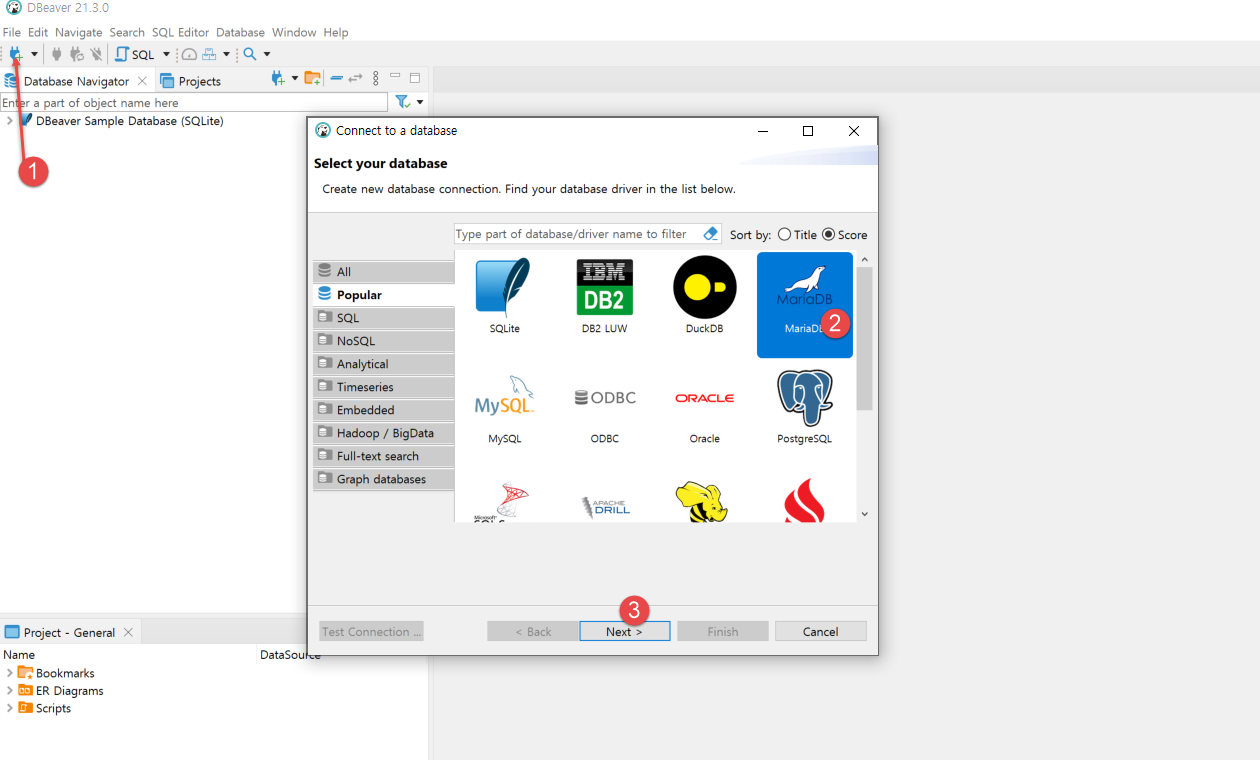1260x760 pixels.
Task: Choose the All database category
Action: pos(384,272)
